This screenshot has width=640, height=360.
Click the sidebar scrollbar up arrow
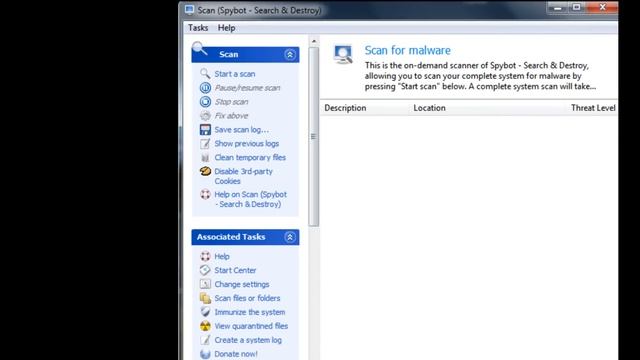[x=313, y=41]
